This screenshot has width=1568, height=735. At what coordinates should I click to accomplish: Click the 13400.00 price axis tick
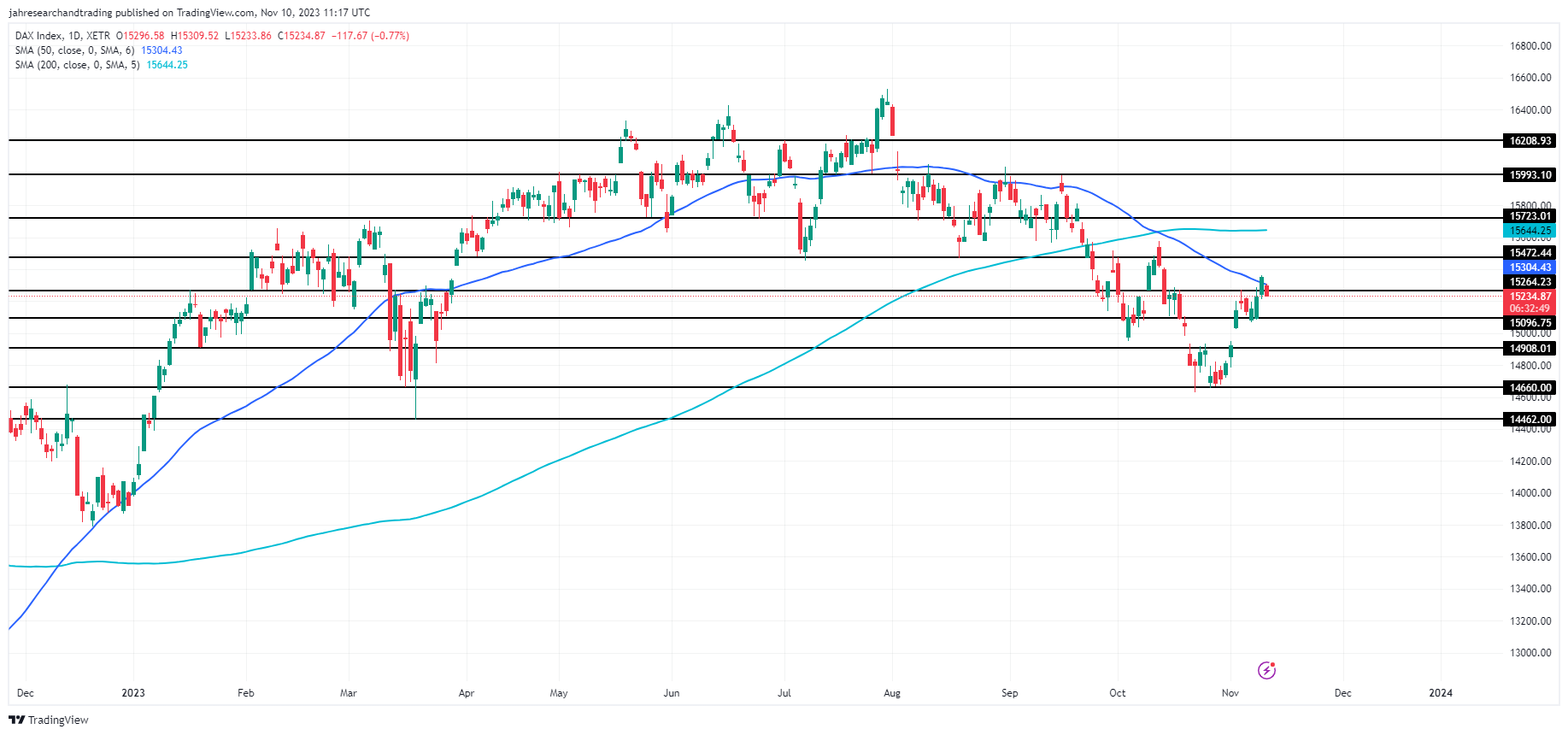tap(1530, 589)
